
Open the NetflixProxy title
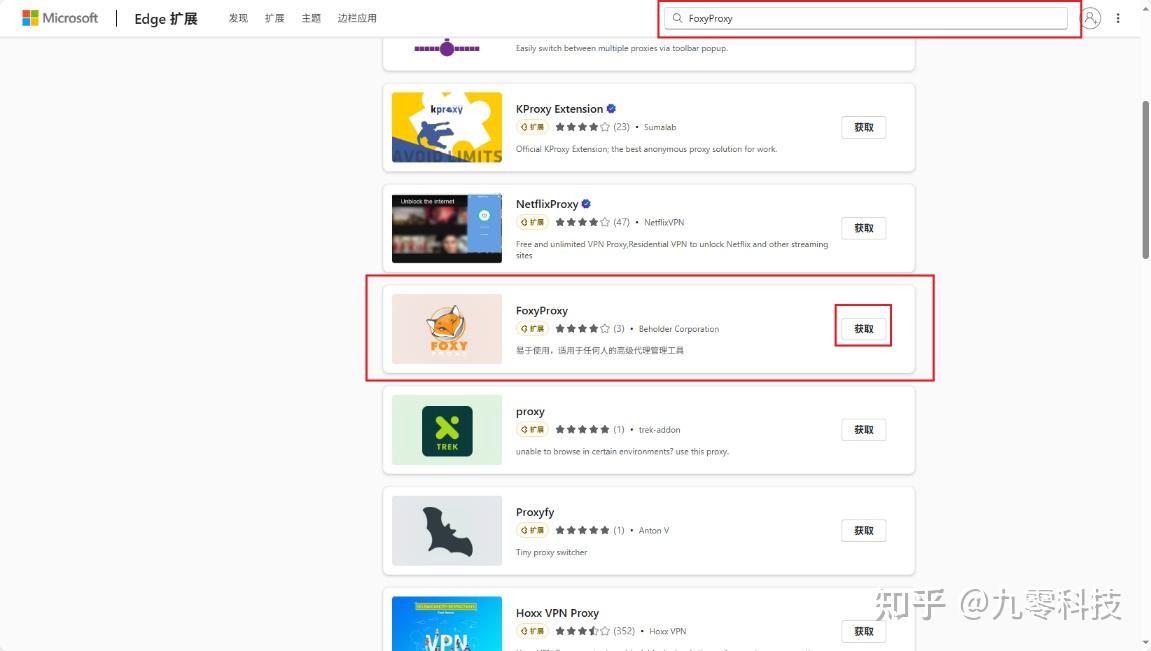click(x=547, y=204)
